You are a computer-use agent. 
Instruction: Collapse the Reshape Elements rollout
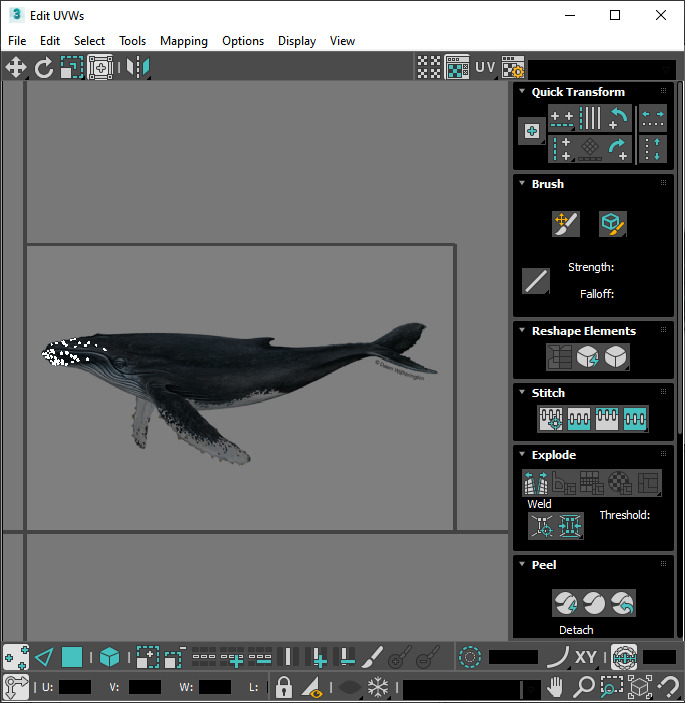point(522,330)
